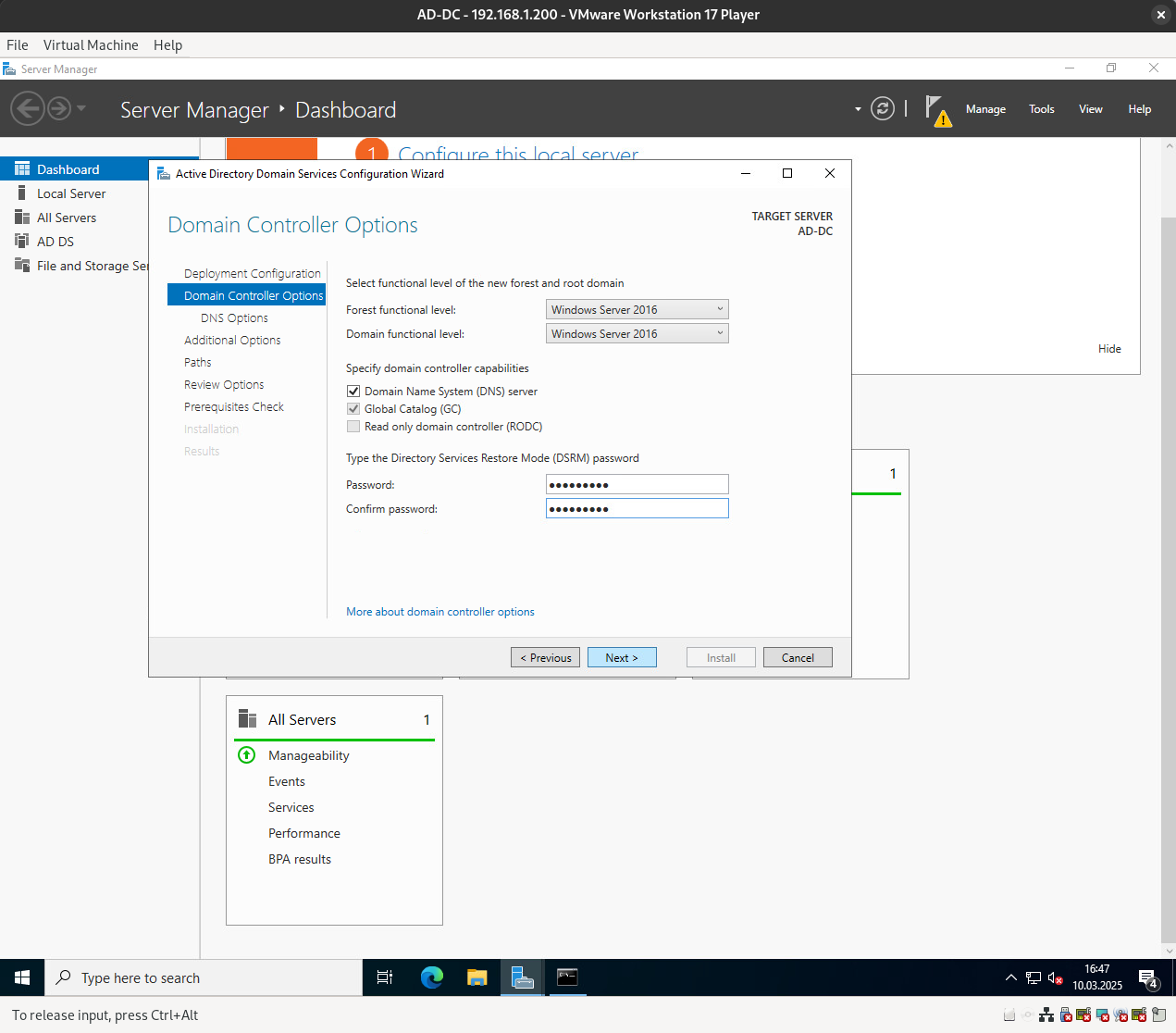Viewport: 1176px width, 1033px height.
Task: Click Cancel in the configuration wizard
Action: [798, 657]
